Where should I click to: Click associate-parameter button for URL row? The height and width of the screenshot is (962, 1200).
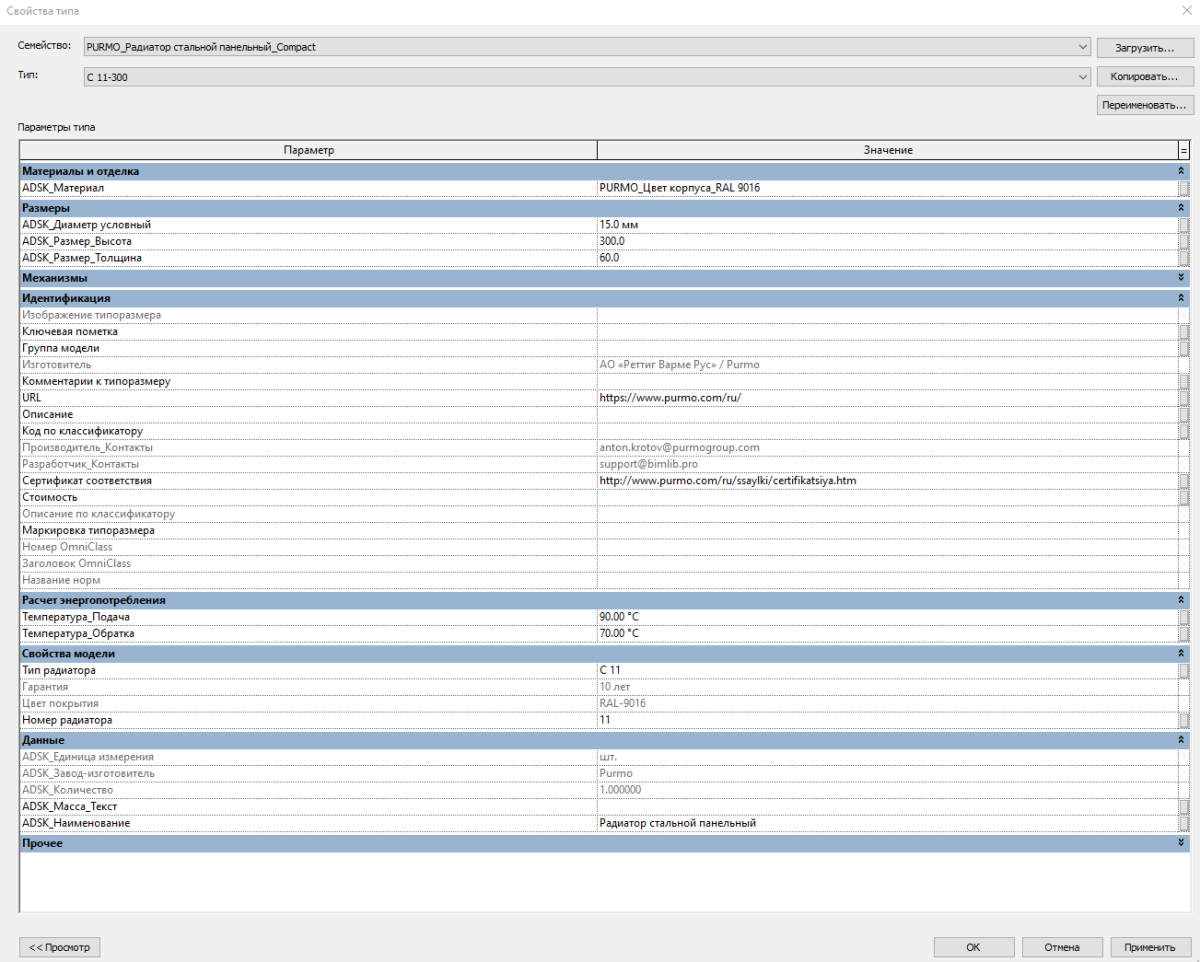(x=1184, y=398)
